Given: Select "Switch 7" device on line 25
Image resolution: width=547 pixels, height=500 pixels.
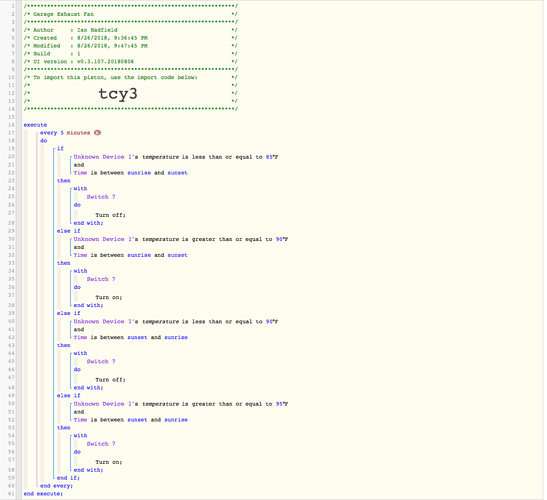Looking at the screenshot, I should [x=101, y=197].
